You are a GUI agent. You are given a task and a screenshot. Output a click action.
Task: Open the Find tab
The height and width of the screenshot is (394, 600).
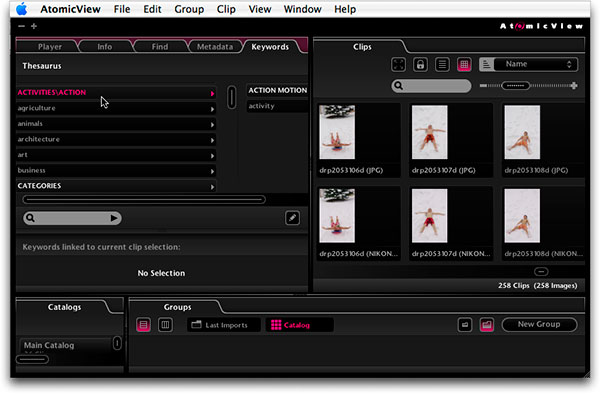(x=160, y=47)
